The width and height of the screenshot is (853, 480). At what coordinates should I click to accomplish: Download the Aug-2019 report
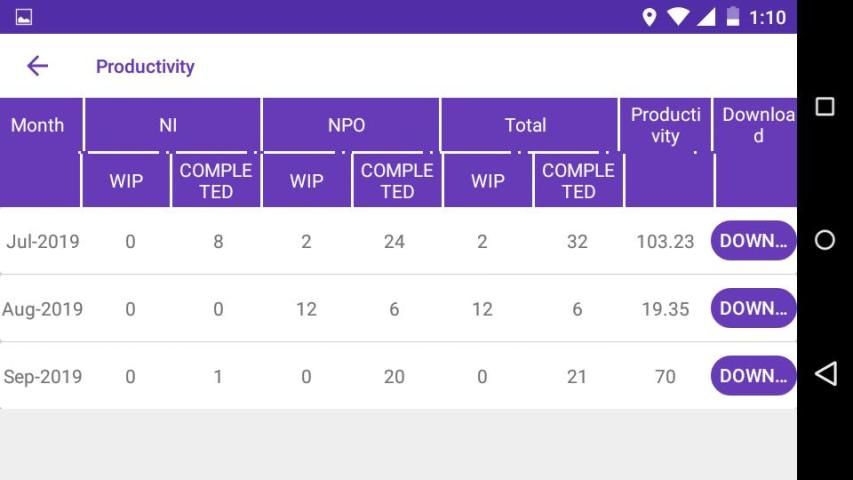point(753,309)
